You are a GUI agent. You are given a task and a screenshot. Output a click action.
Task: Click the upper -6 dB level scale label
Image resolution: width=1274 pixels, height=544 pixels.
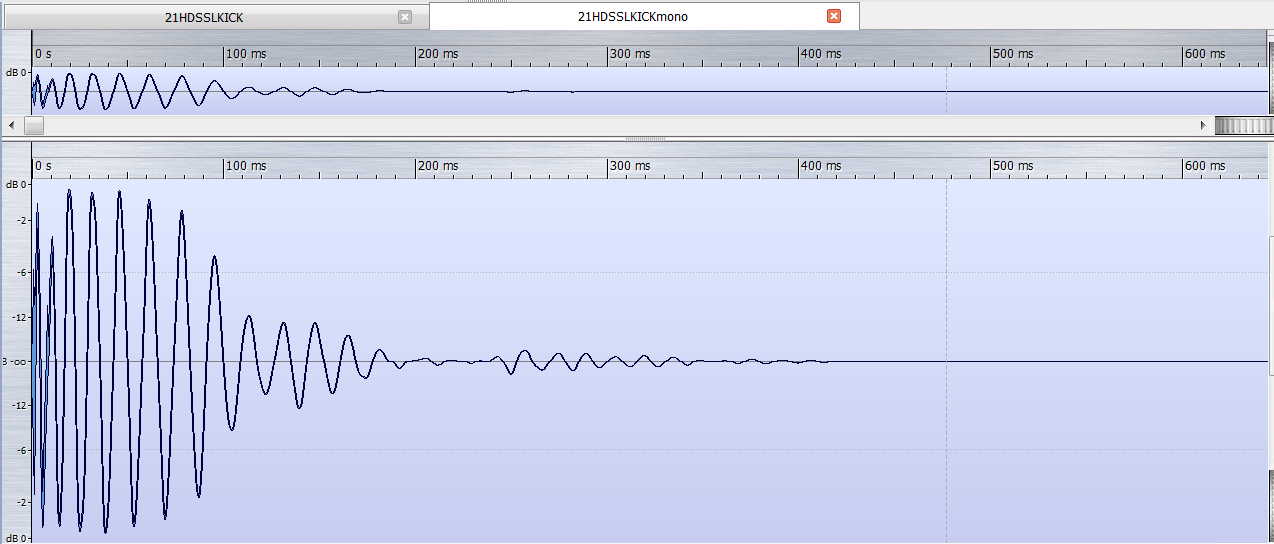[x=21, y=272]
